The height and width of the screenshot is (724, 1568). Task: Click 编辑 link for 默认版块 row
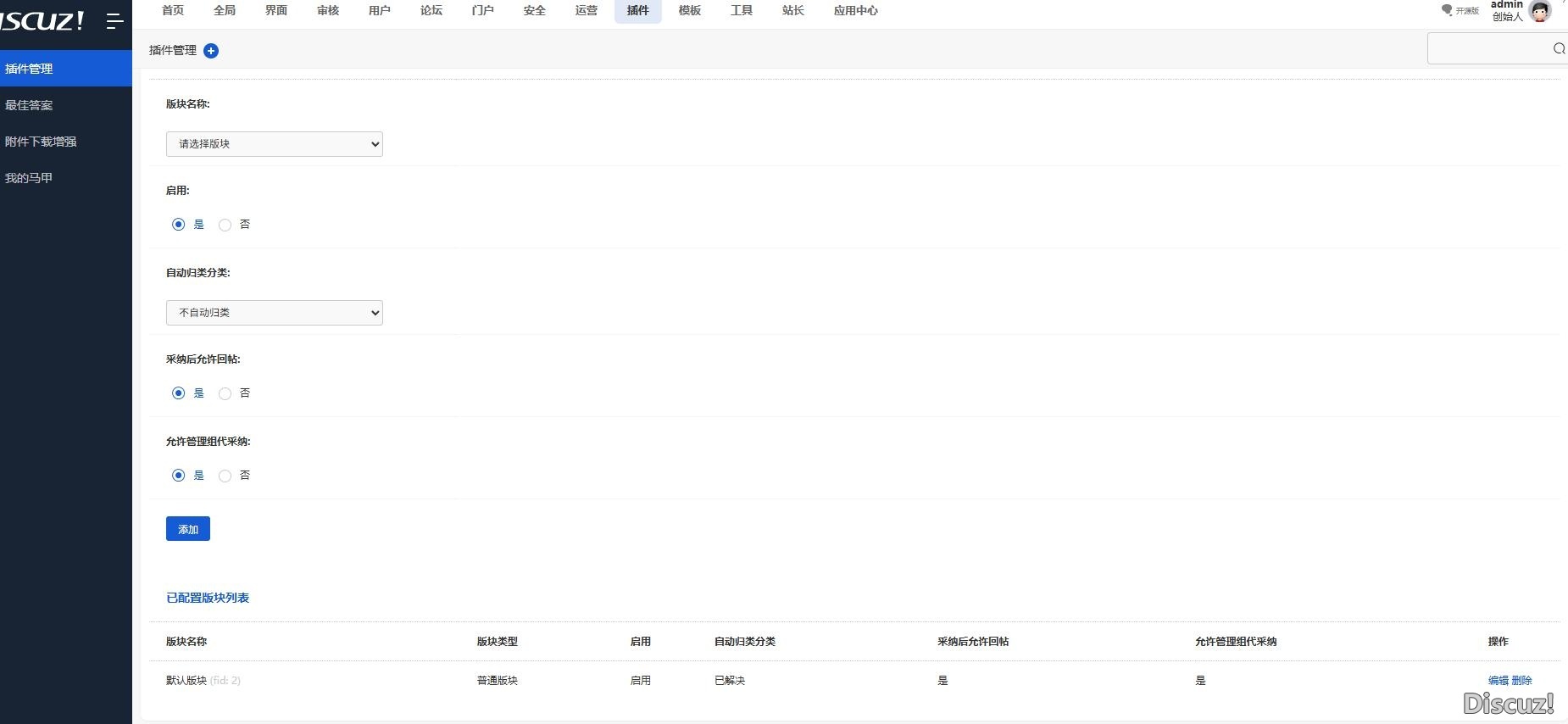tap(1498, 681)
